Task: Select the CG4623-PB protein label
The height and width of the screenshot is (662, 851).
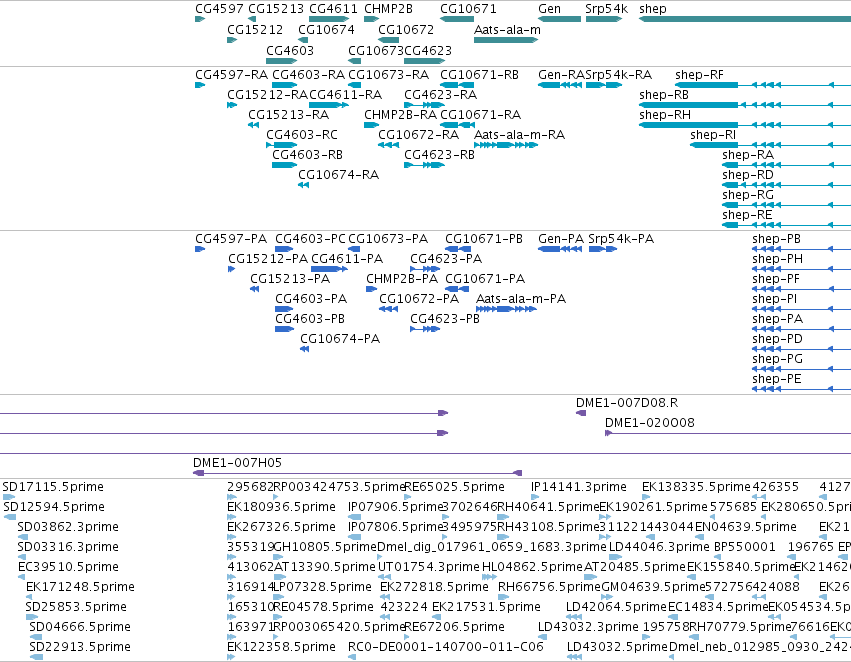Action: [x=444, y=319]
